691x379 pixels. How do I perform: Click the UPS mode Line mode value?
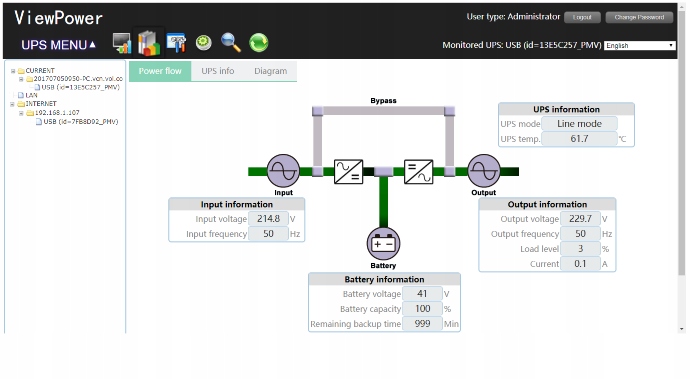coord(579,124)
